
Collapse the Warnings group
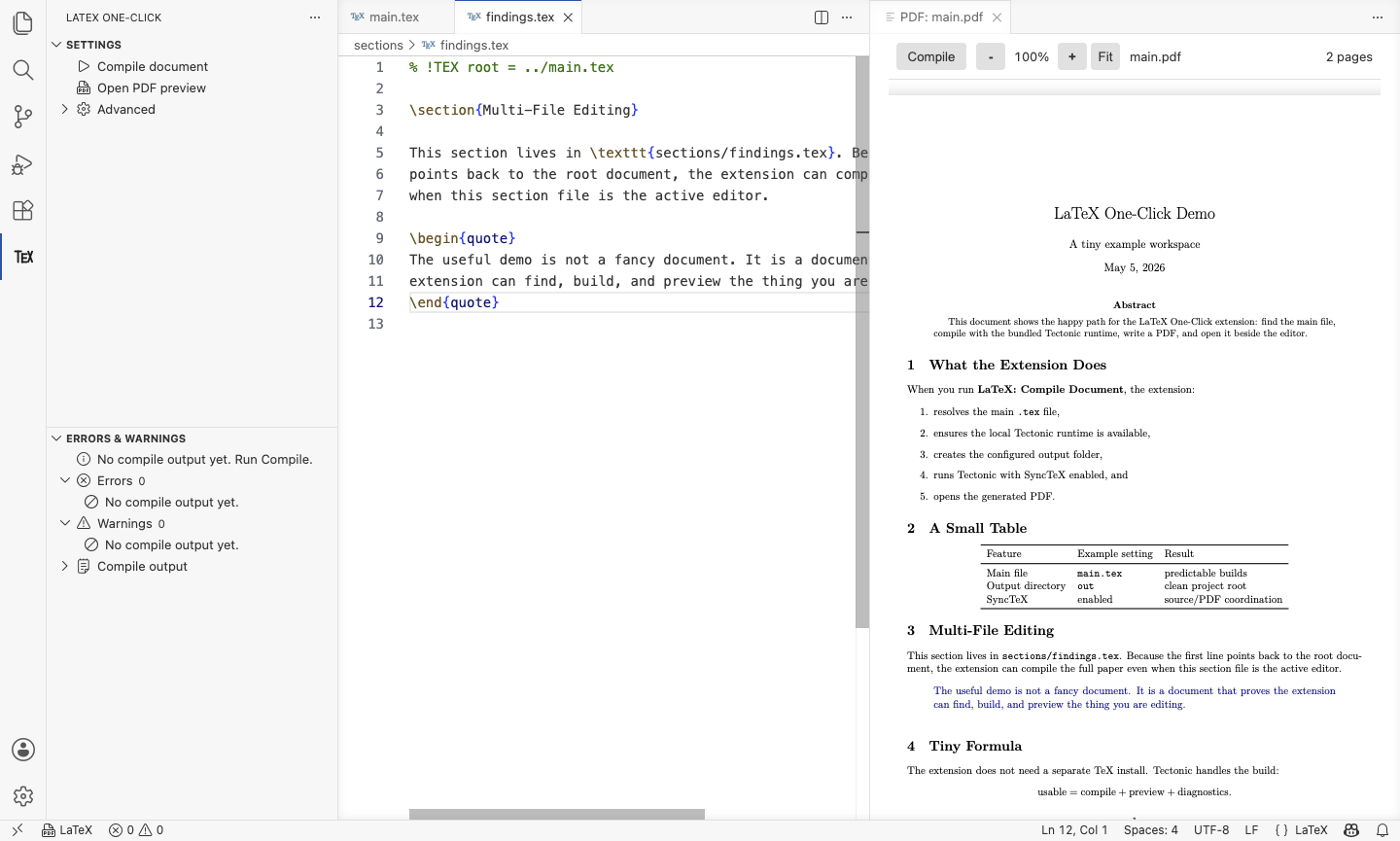click(x=65, y=523)
